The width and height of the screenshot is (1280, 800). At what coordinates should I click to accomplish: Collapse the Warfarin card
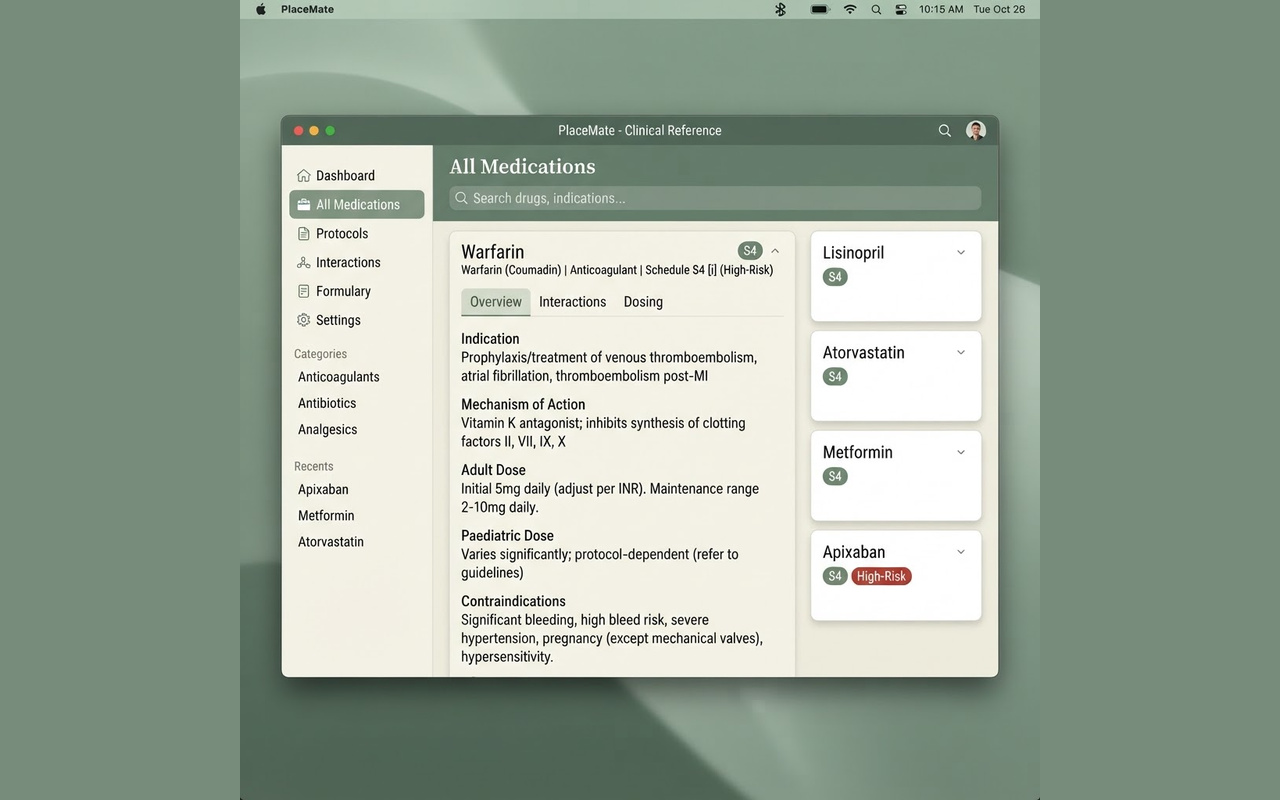pos(775,251)
